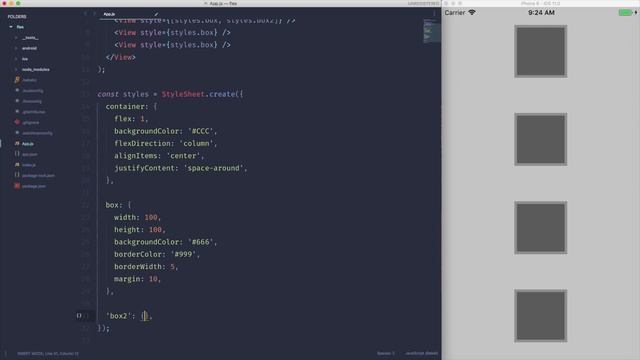Click the JS icon beside index.js
The height and width of the screenshot is (360, 640).
[x=17, y=165]
